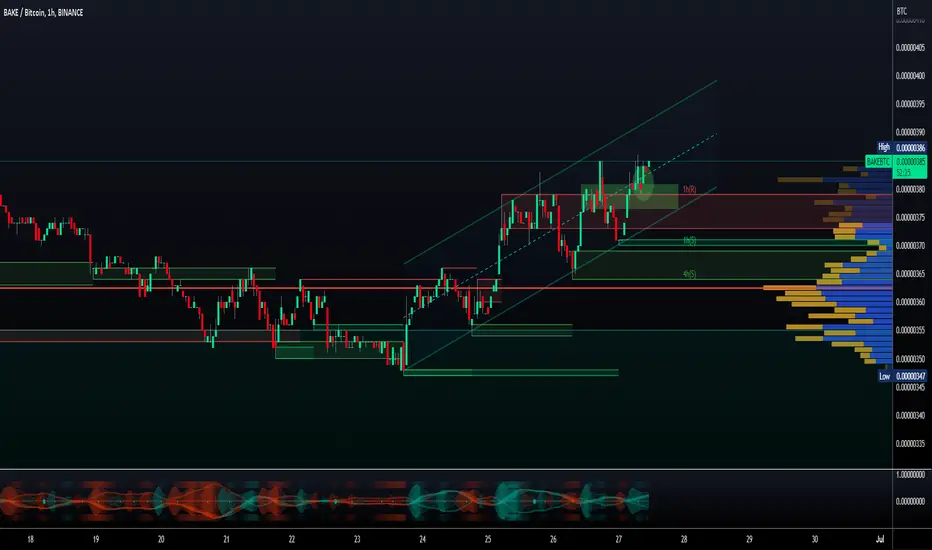Click the Jul month label on time axis
Image resolution: width=932 pixels, height=550 pixels.
pos(880,540)
